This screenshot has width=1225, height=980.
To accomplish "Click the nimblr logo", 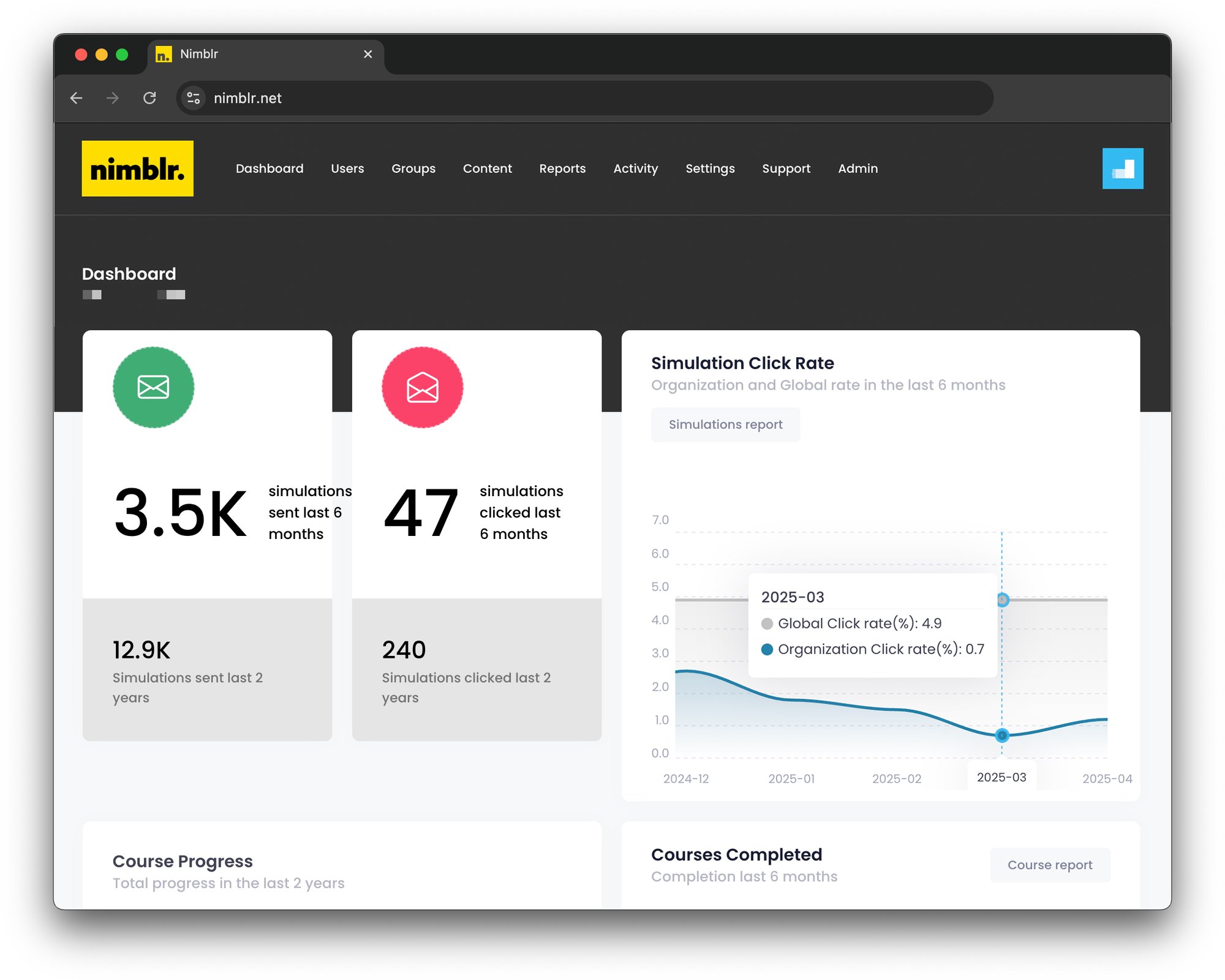I will pos(137,168).
